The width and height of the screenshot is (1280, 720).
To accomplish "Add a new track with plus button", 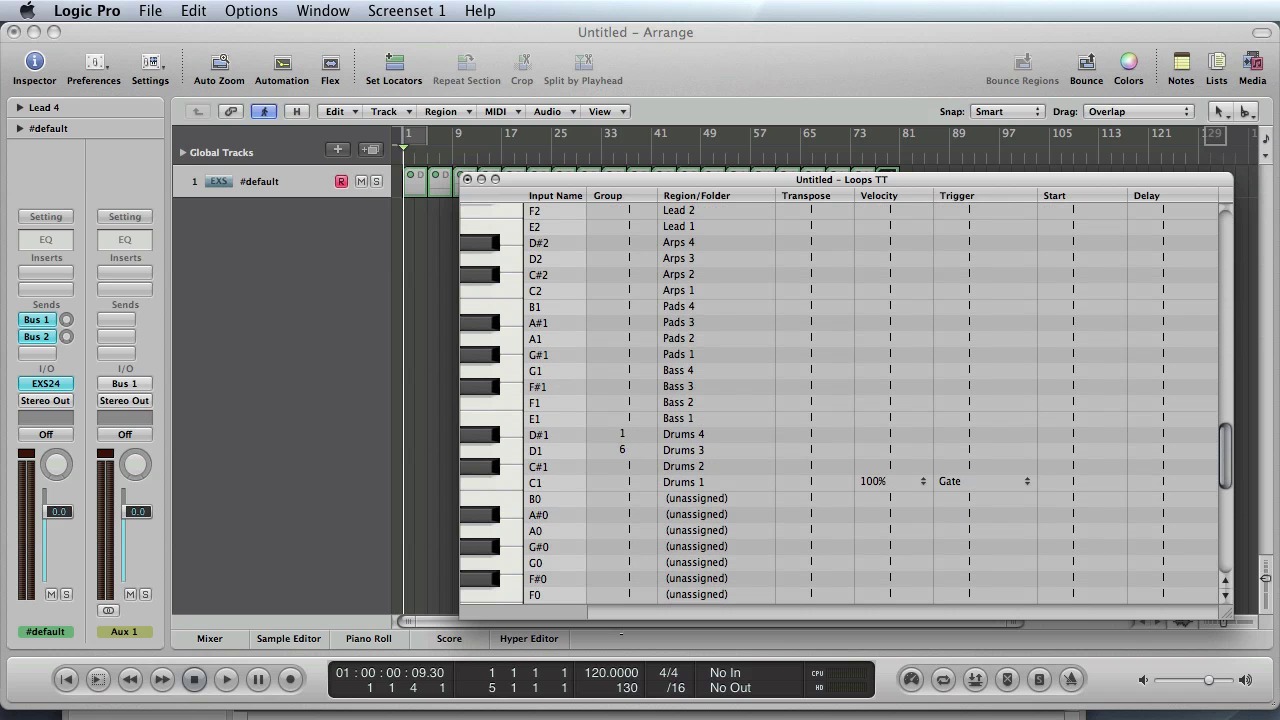I will pyautogui.click(x=338, y=150).
